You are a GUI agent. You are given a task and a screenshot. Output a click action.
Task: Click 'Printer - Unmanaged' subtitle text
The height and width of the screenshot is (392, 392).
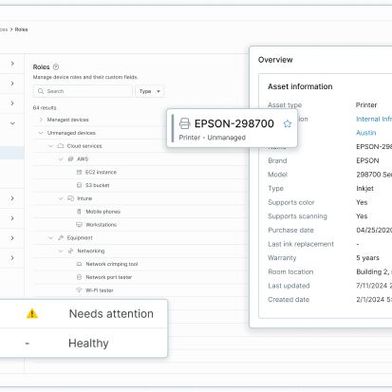(212, 137)
